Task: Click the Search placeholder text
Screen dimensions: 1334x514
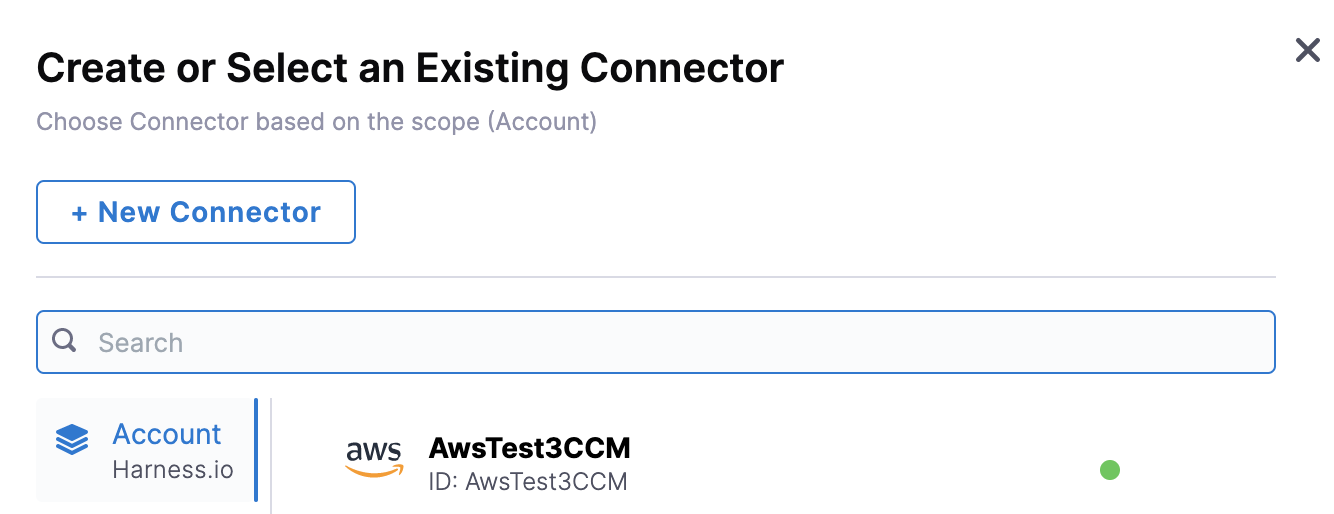Action: coord(140,343)
